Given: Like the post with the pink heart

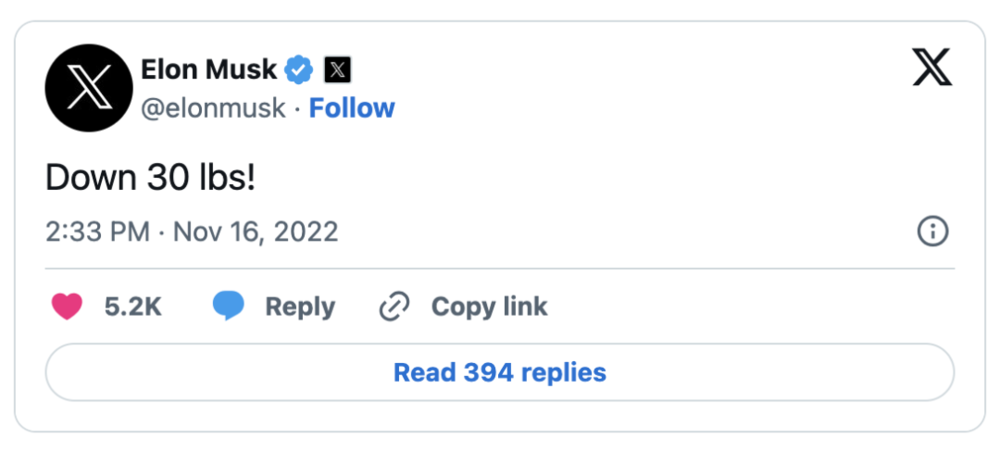Looking at the screenshot, I should 67,307.
